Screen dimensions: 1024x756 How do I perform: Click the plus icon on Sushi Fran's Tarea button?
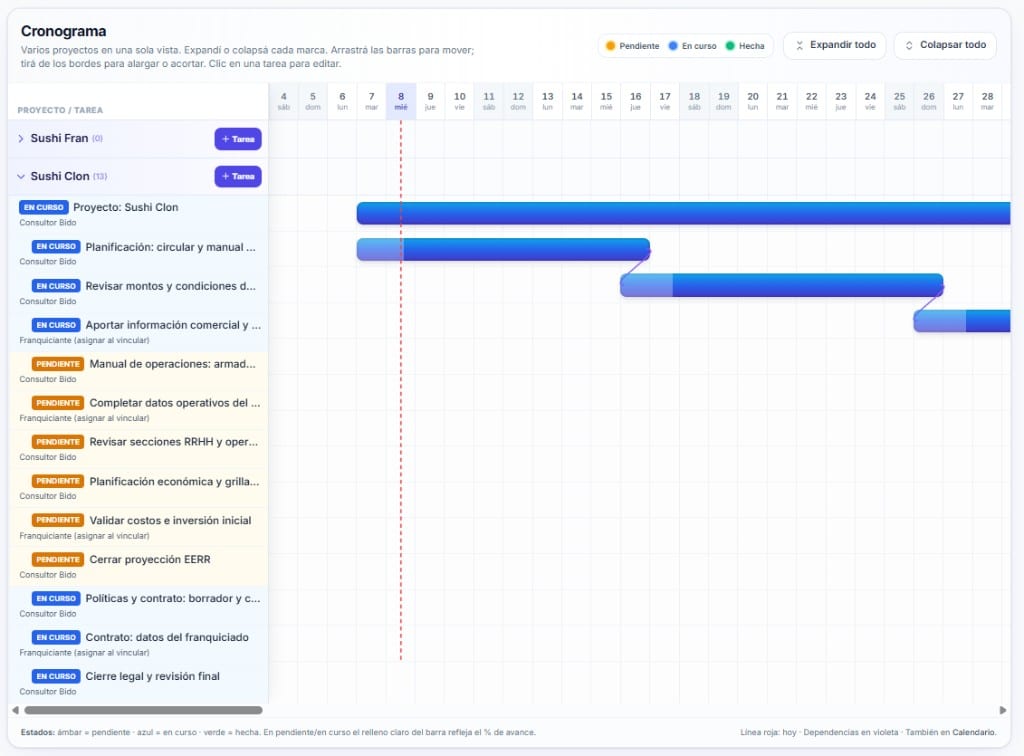point(227,139)
